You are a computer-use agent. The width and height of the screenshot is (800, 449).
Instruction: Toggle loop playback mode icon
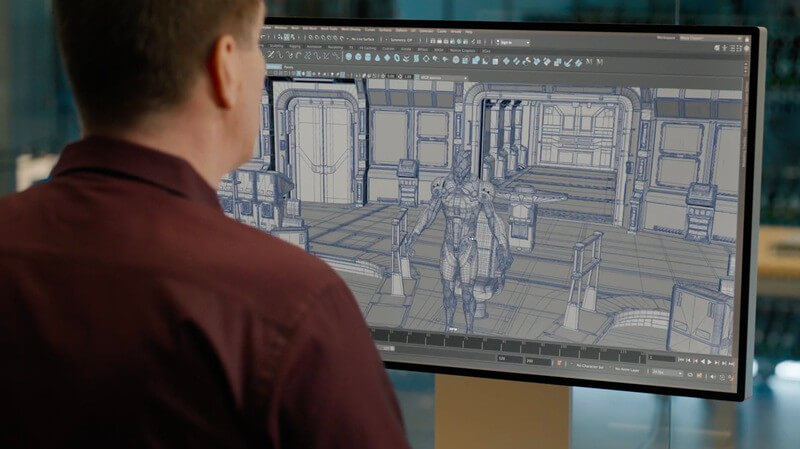(690, 375)
